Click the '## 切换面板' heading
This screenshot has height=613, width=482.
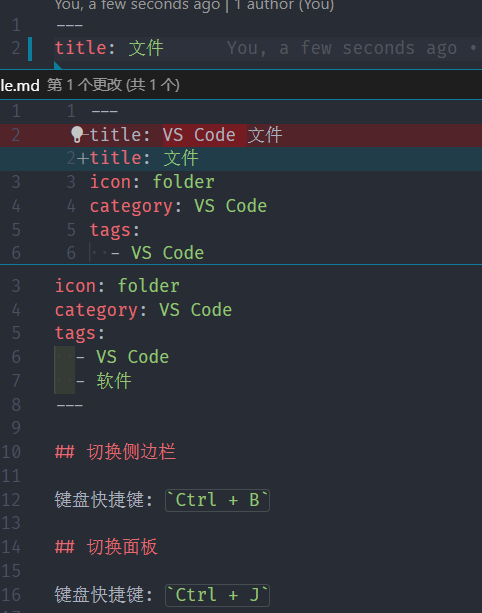click(x=106, y=547)
